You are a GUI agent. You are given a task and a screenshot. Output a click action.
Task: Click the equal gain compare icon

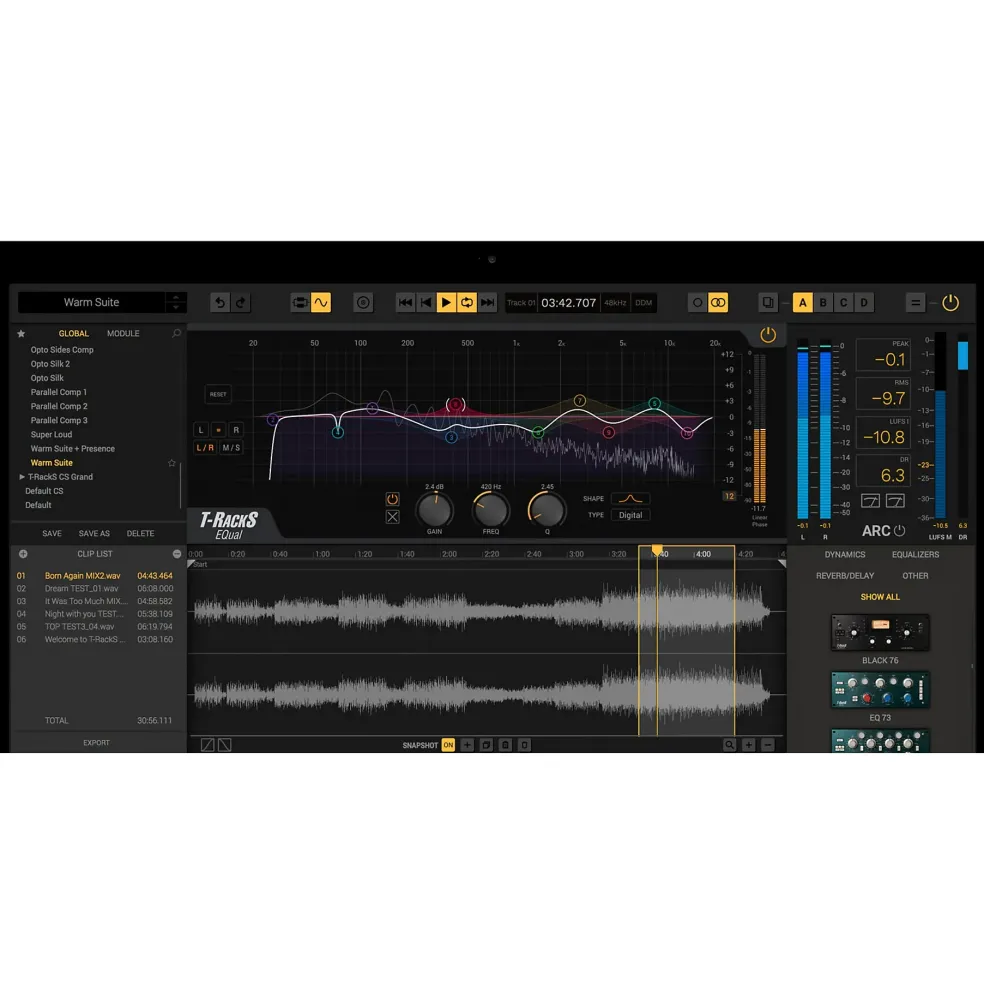916,303
